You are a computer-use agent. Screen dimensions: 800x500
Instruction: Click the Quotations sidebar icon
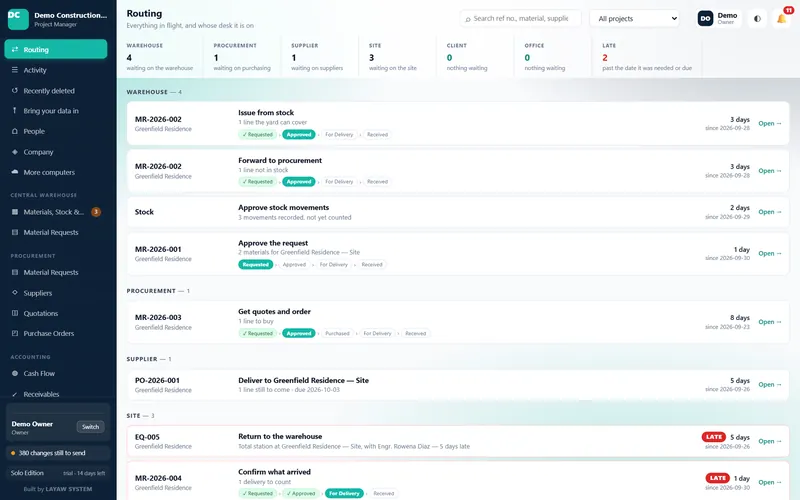15,313
